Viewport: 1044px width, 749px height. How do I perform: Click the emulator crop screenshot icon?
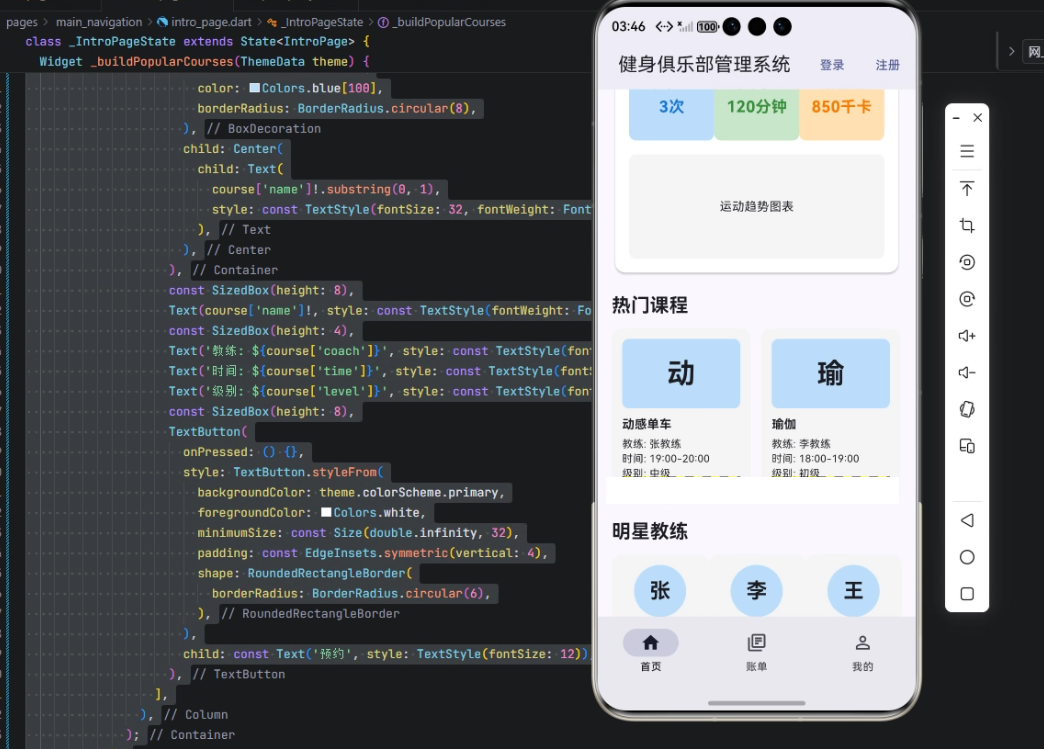tap(967, 226)
